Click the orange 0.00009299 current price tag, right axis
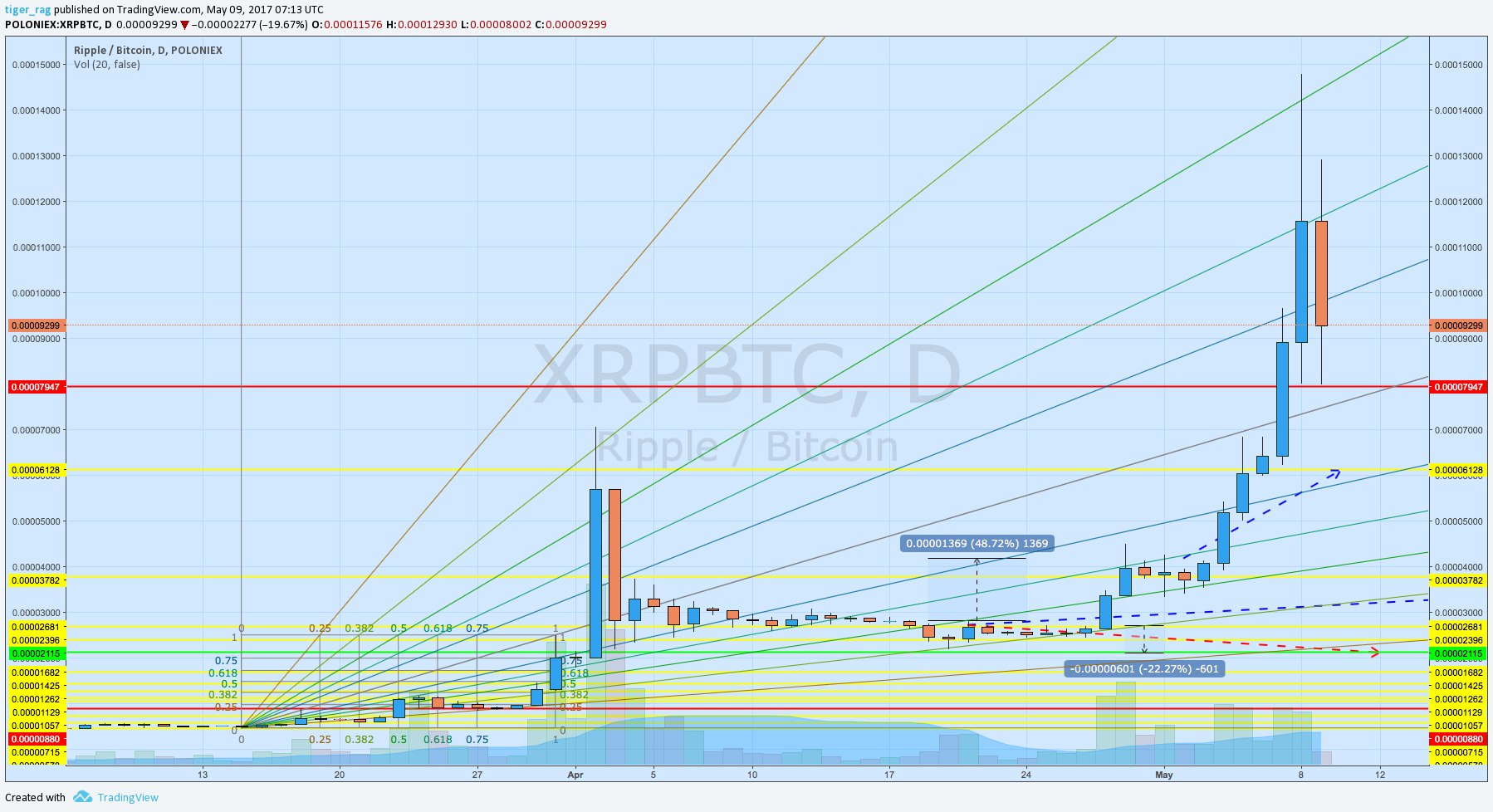 point(1459,325)
